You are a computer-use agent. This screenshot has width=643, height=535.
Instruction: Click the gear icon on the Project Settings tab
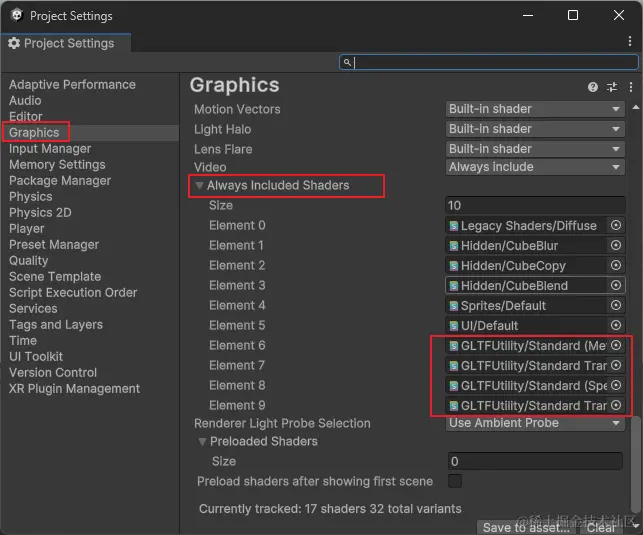(x=14, y=43)
